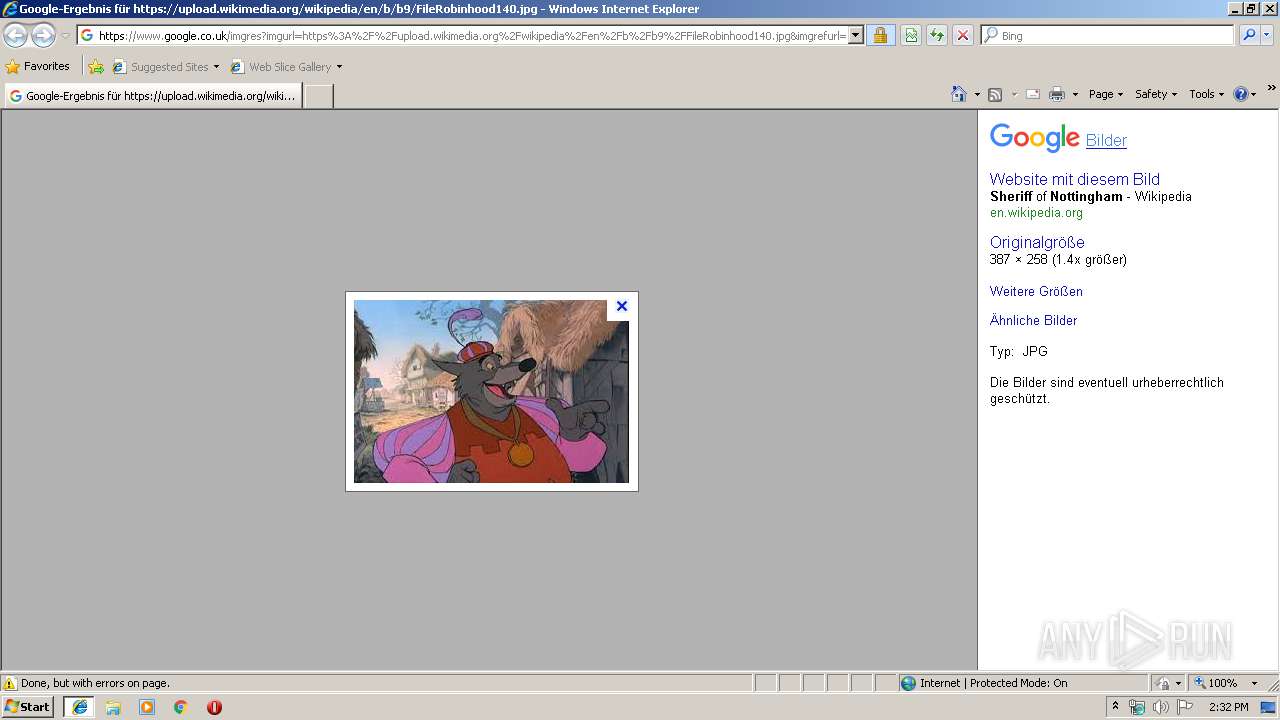Show hidden system tray icons arrow
This screenshot has height=720, width=1280.
[x=1116, y=707]
